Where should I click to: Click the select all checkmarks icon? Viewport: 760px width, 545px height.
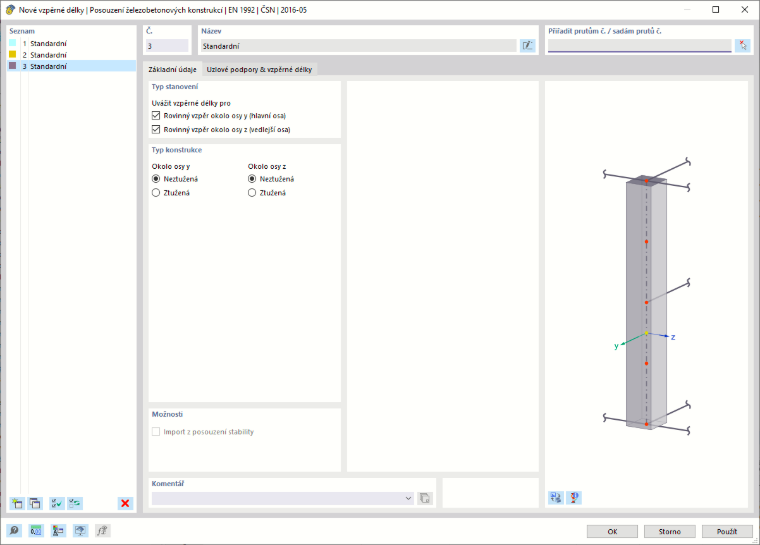57,503
